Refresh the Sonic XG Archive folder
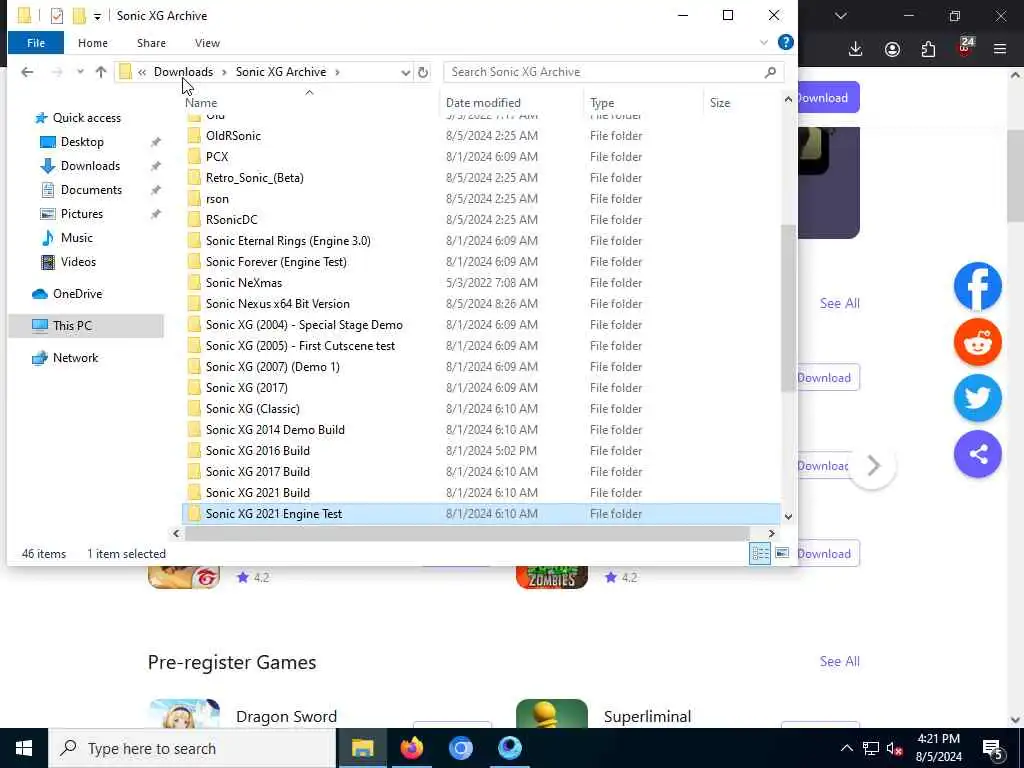The width and height of the screenshot is (1024, 768). pyautogui.click(x=423, y=72)
